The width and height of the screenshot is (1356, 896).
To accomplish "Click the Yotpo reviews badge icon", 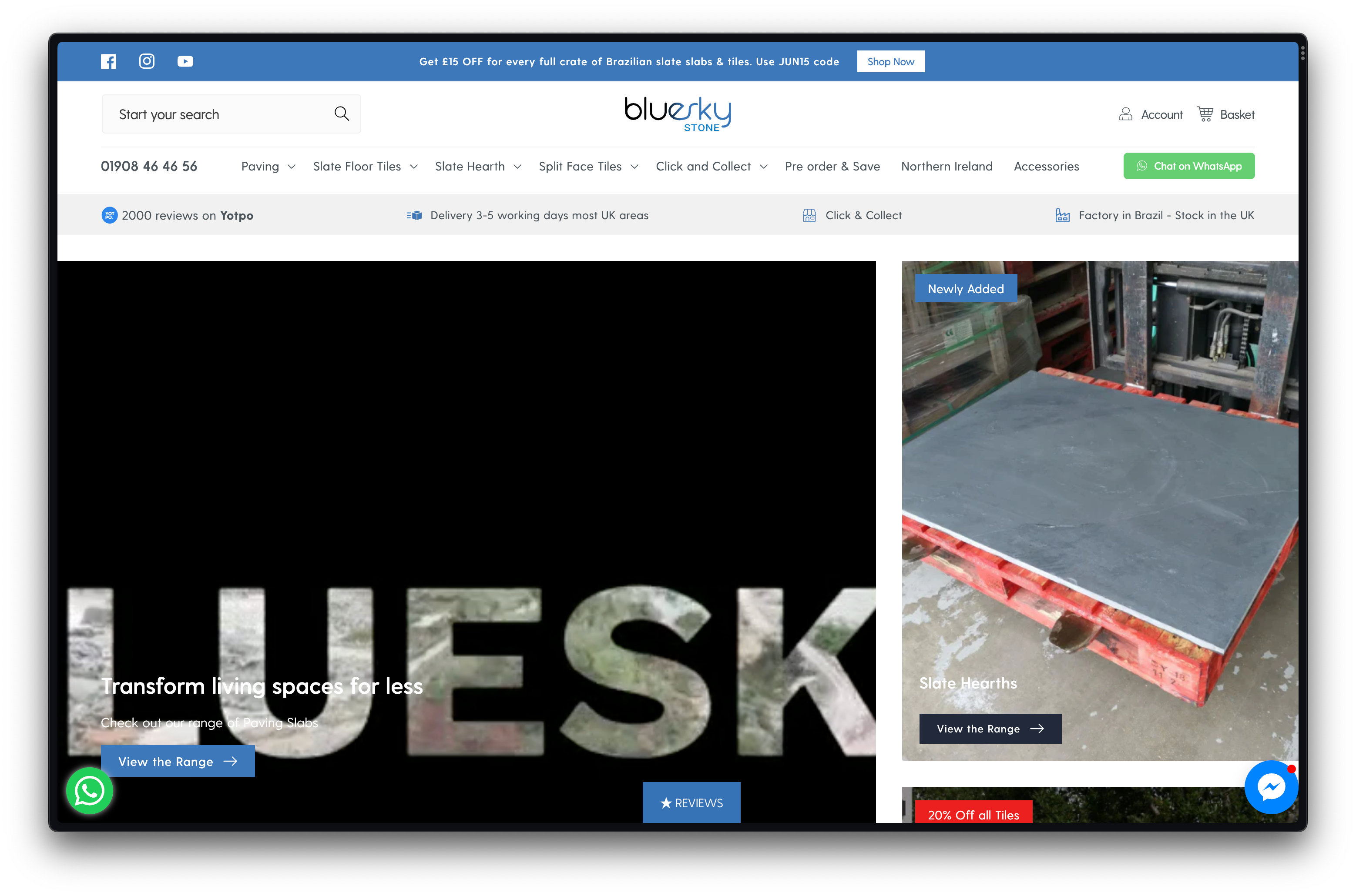I will tap(109, 215).
